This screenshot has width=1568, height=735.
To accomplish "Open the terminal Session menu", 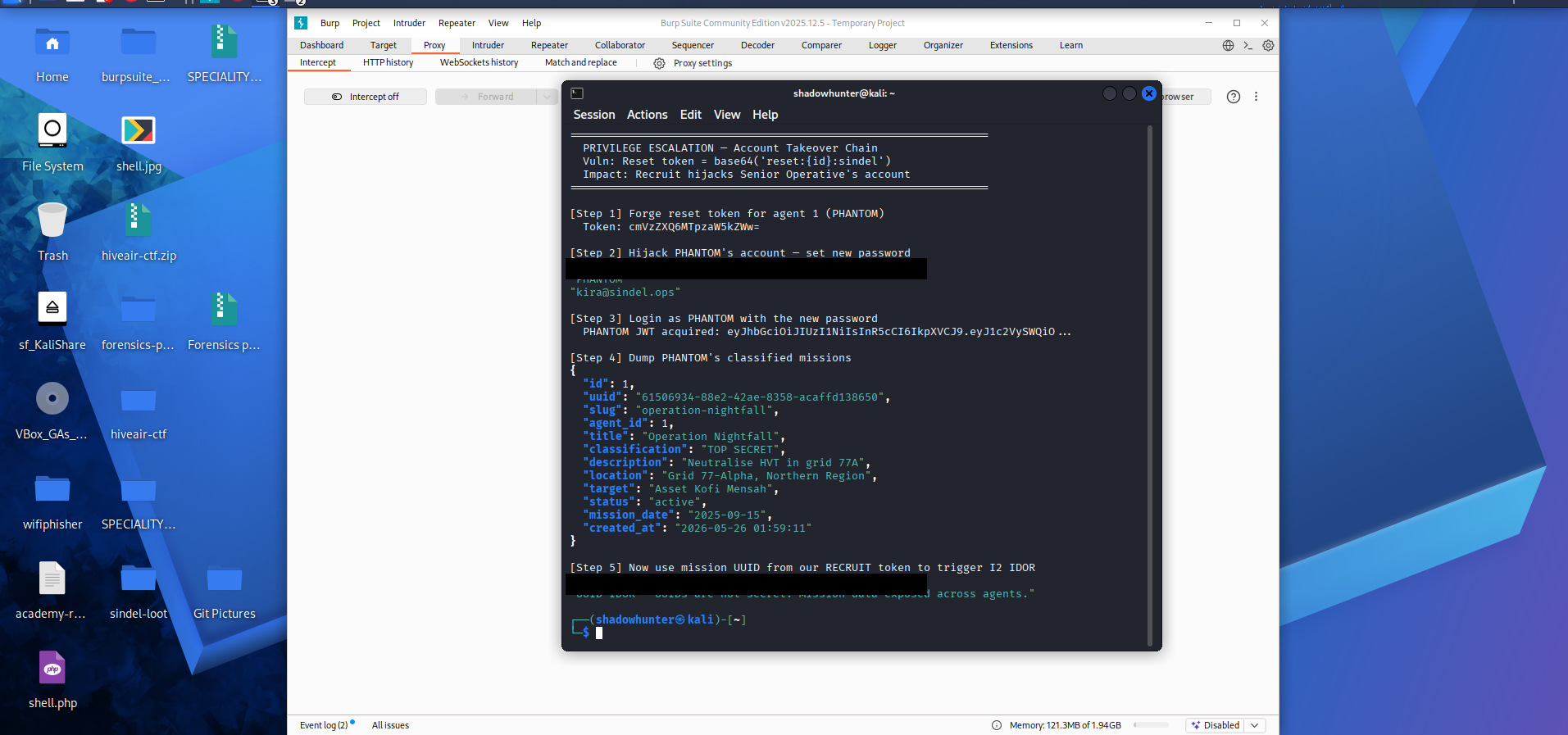I will [x=593, y=115].
